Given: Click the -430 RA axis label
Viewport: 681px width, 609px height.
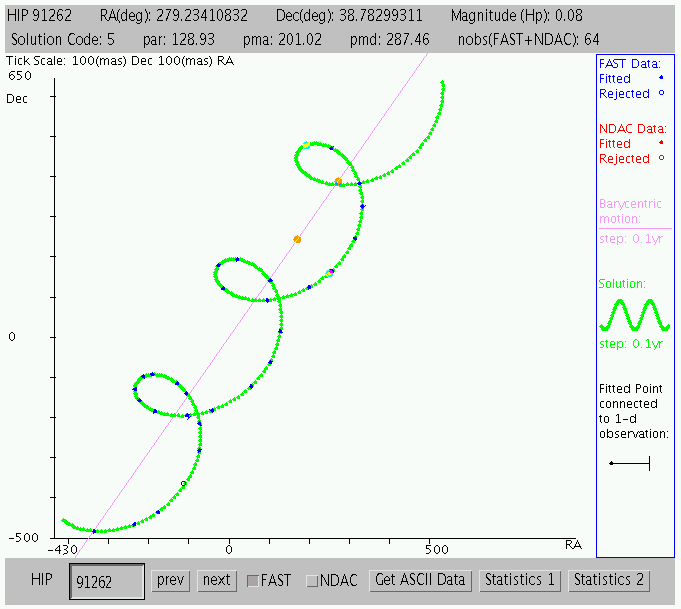Looking at the screenshot, I should (63, 550).
